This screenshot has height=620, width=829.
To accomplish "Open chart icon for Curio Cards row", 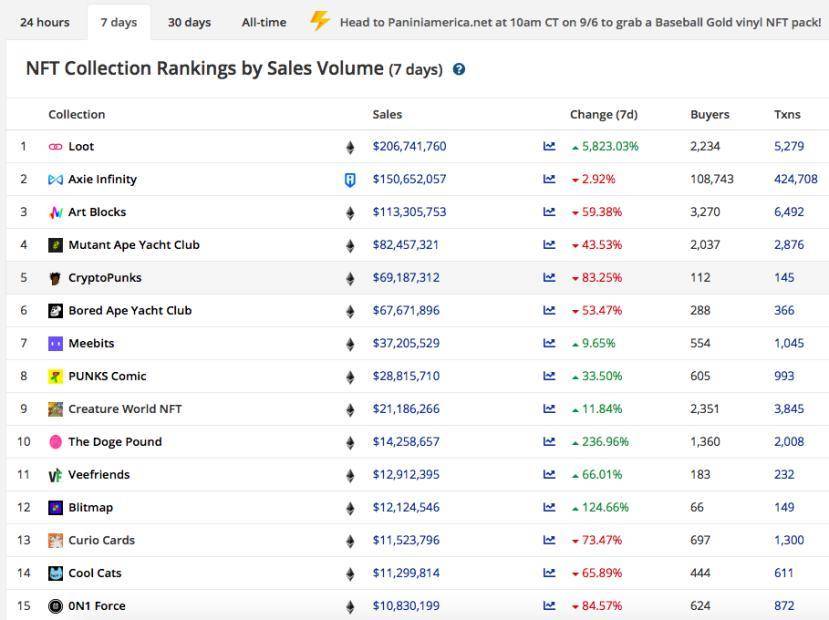I will click(549, 541).
